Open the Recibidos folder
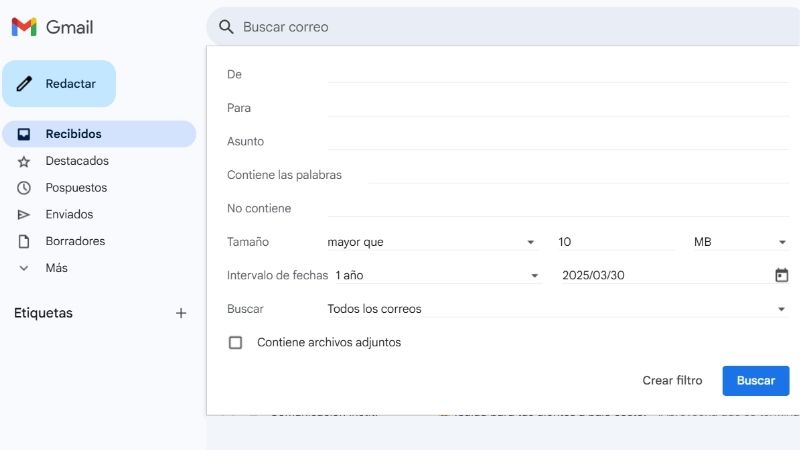This screenshot has height=450, width=800. [99, 134]
